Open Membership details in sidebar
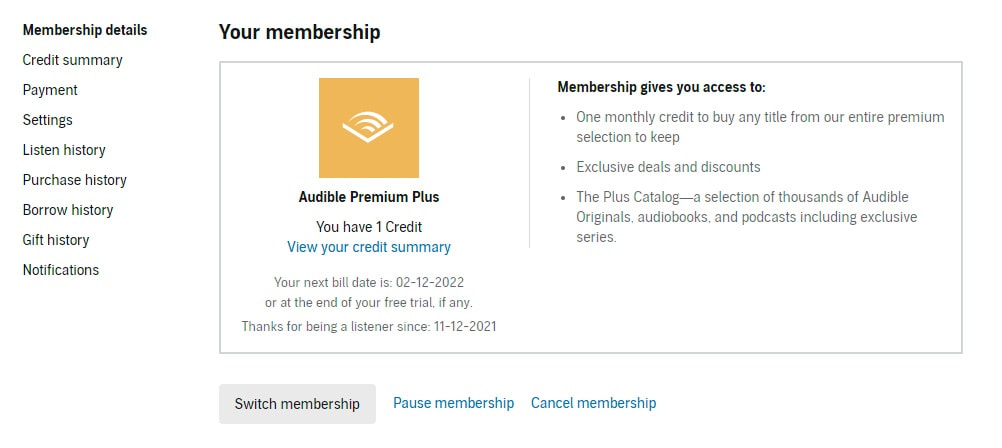The height and width of the screenshot is (448, 1002). click(x=85, y=30)
